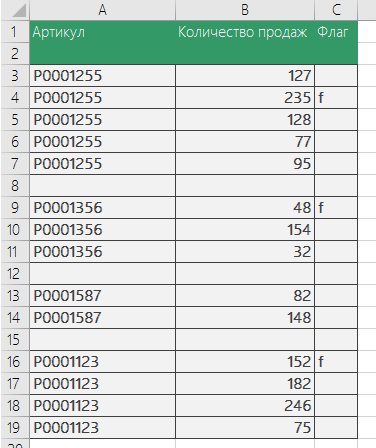This screenshot has width=376, height=448.
Task: Click flag cell f in row 16
Action: pos(336,361)
